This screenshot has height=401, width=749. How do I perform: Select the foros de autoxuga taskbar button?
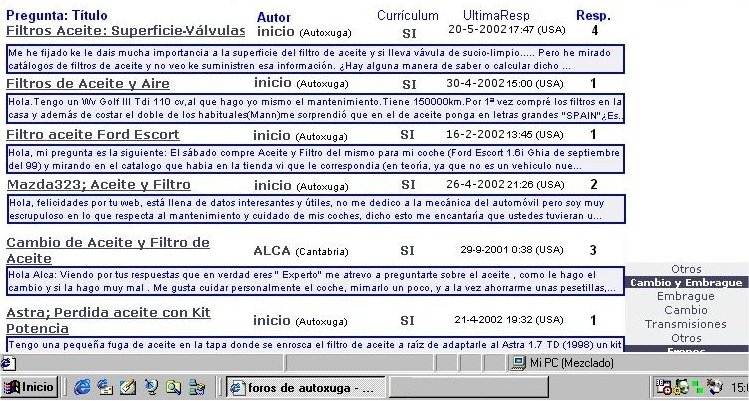[x=306, y=387]
